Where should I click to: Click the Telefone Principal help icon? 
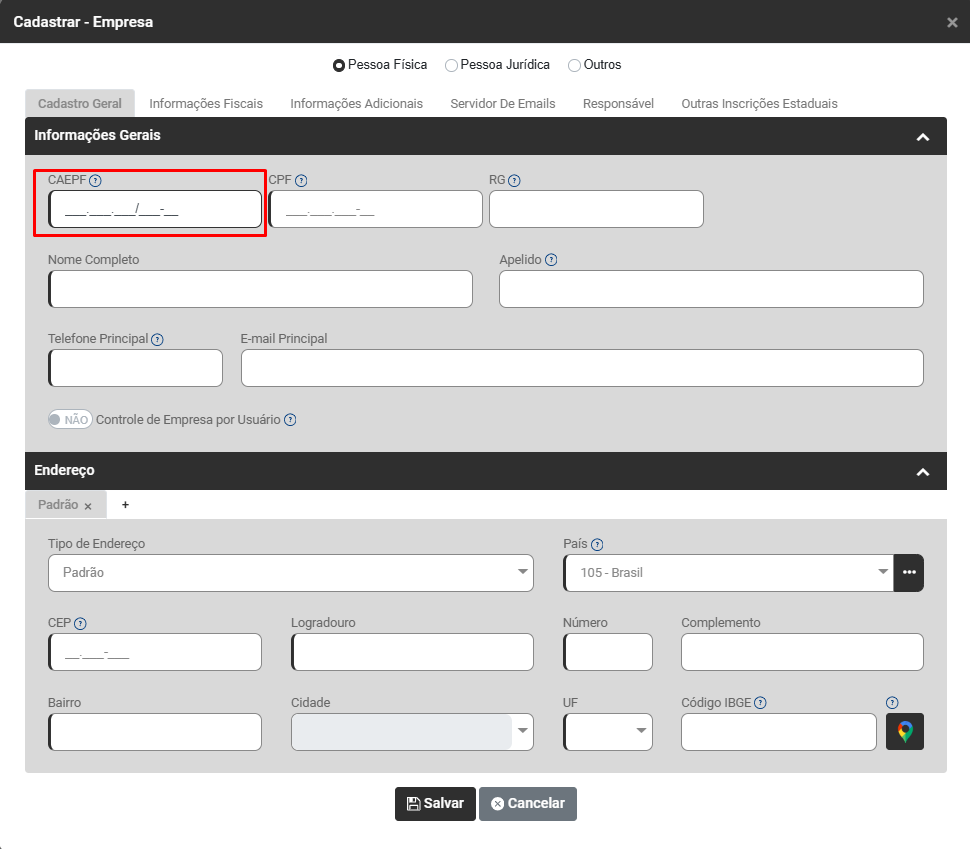157,339
